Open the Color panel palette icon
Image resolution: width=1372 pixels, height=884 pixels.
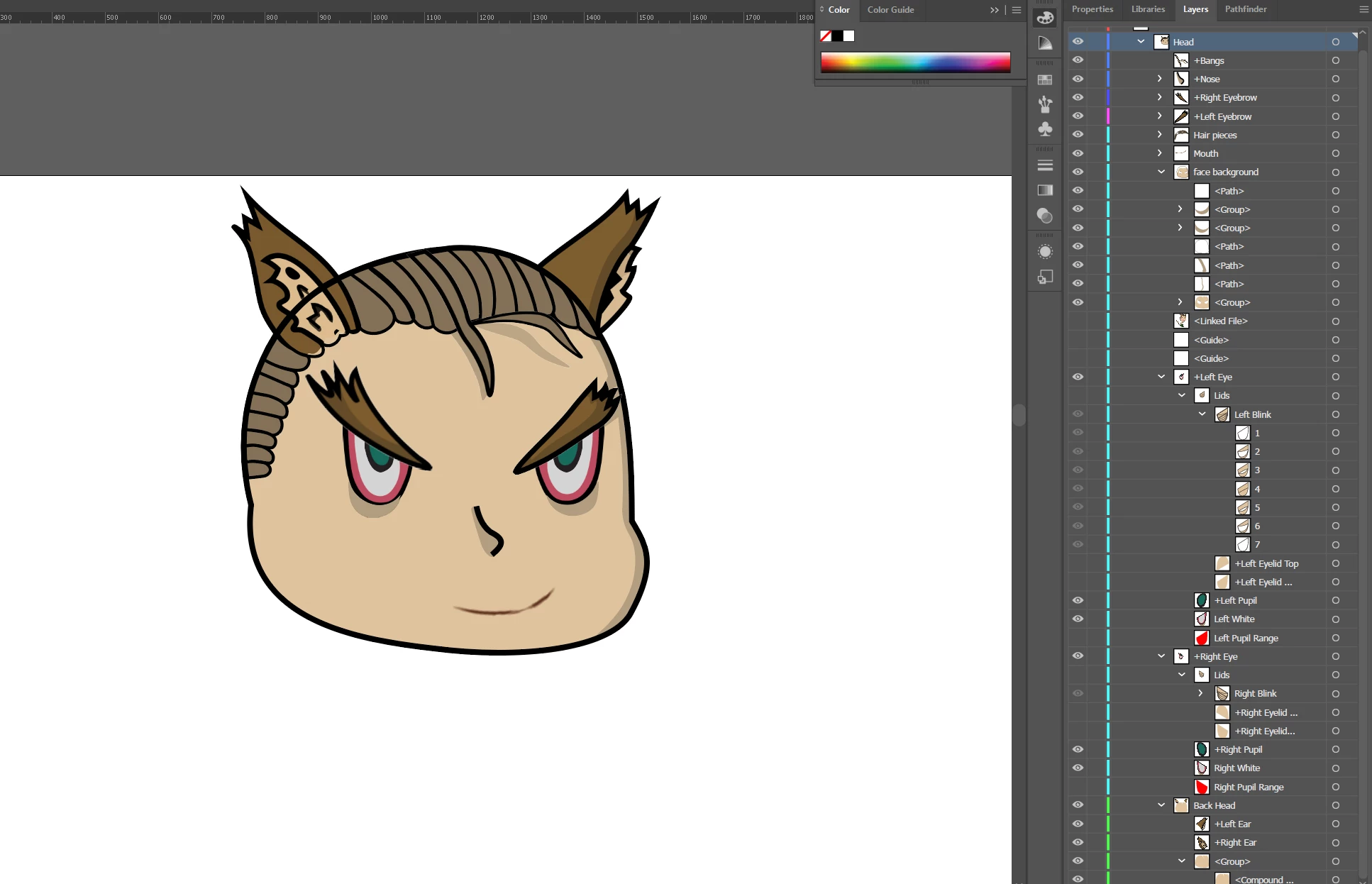(1045, 18)
